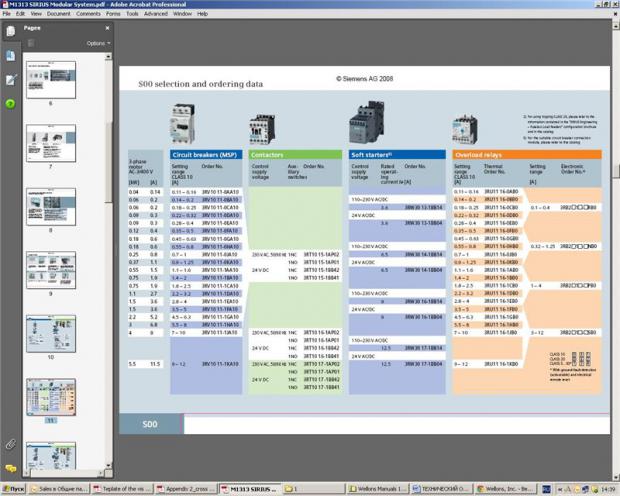Close the Pages panel
The height and width of the screenshot is (496, 620).
[107, 28]
